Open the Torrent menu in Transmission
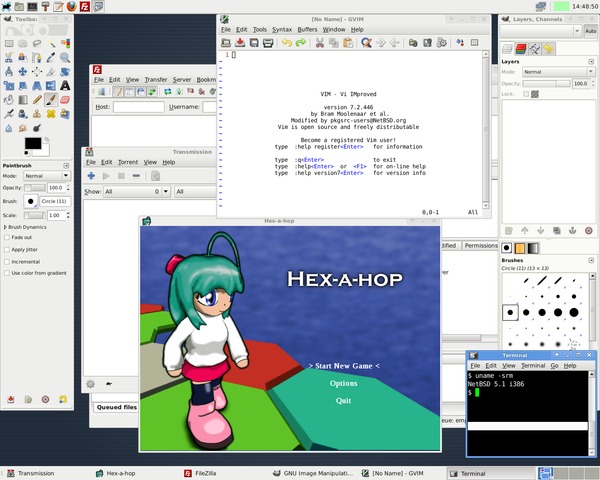Image resolution: width=600 pixels, height=480 pixels. (x=127, y=162)
